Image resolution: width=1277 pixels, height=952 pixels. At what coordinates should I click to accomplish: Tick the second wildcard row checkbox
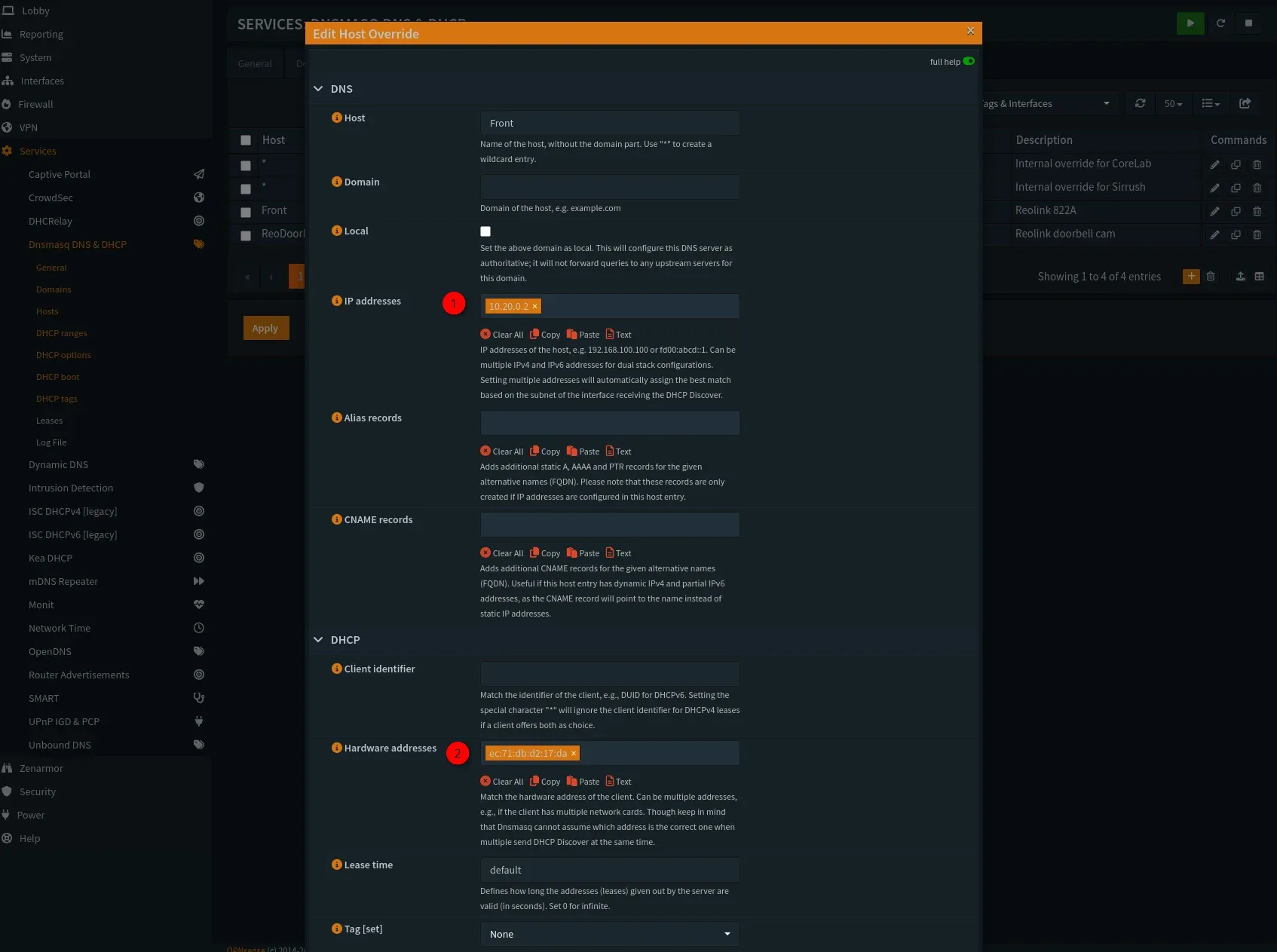pos(246,188)
